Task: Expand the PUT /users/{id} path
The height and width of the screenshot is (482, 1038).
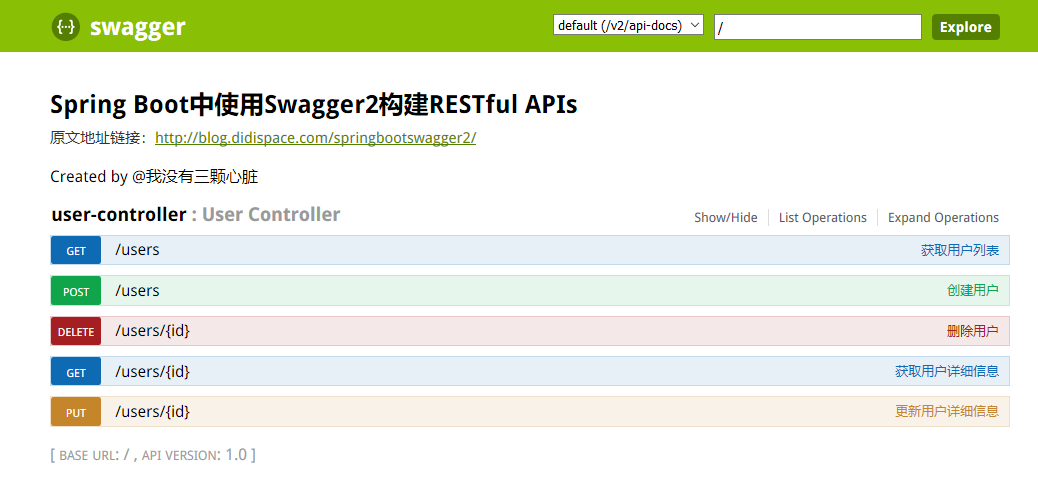Action: click(x=153, y=412)
